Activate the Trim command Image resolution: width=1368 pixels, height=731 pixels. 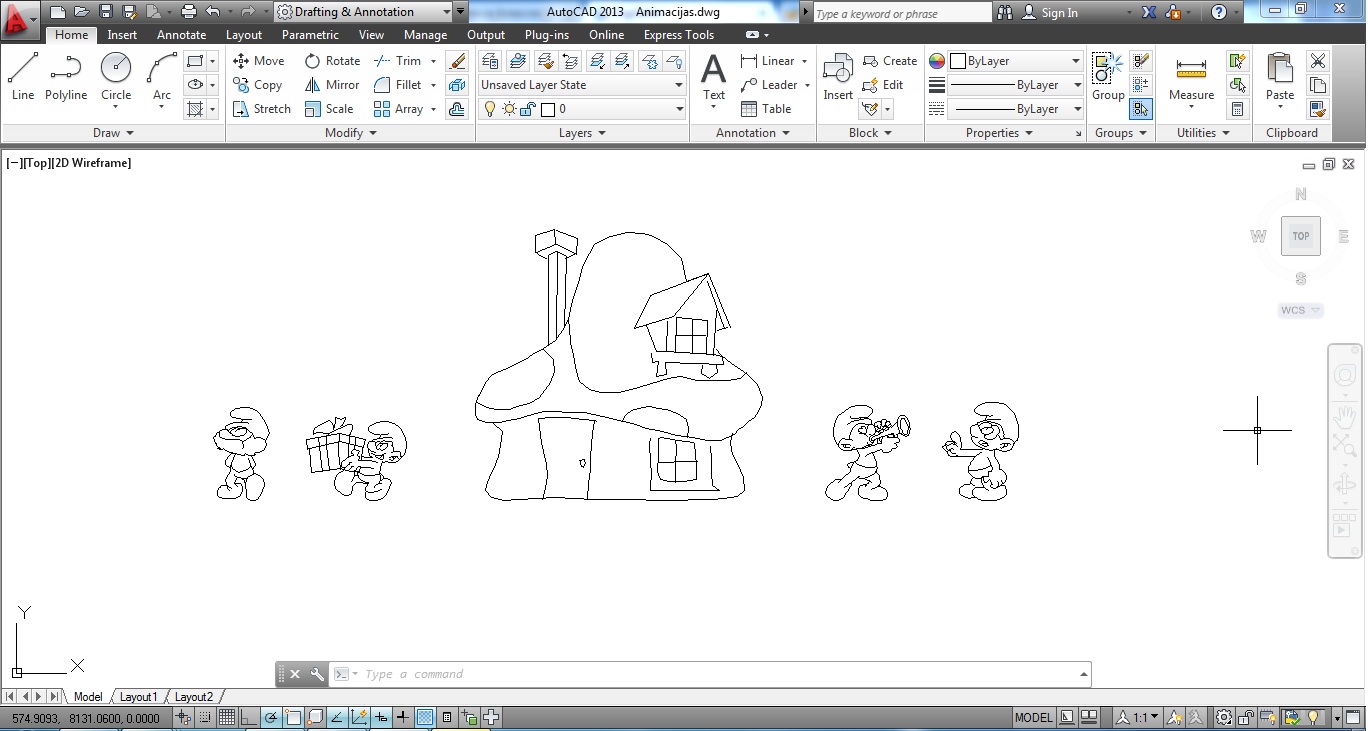[398, 61]
